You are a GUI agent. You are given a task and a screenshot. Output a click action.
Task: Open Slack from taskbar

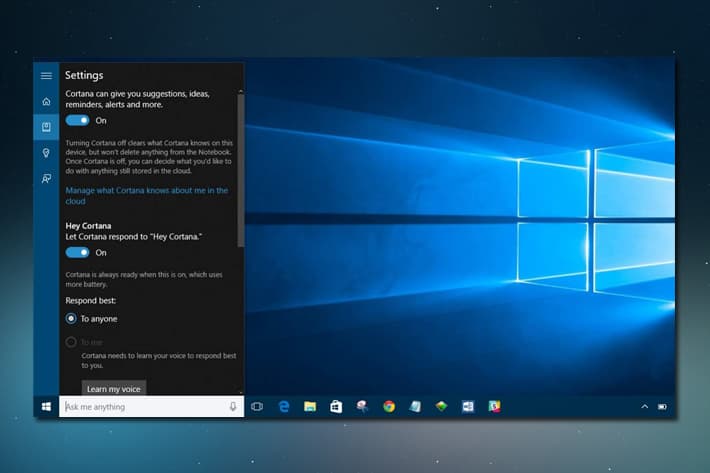coord(494,406)
